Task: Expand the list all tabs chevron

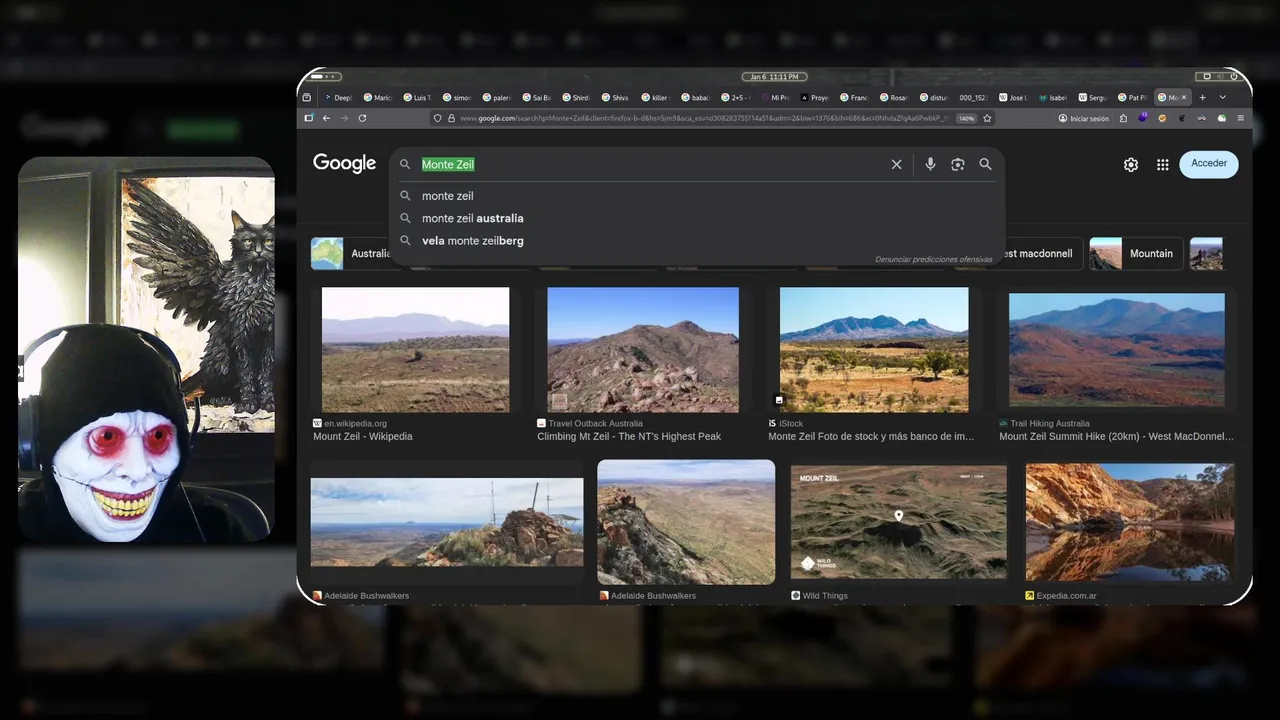Action: (1222, 97)
